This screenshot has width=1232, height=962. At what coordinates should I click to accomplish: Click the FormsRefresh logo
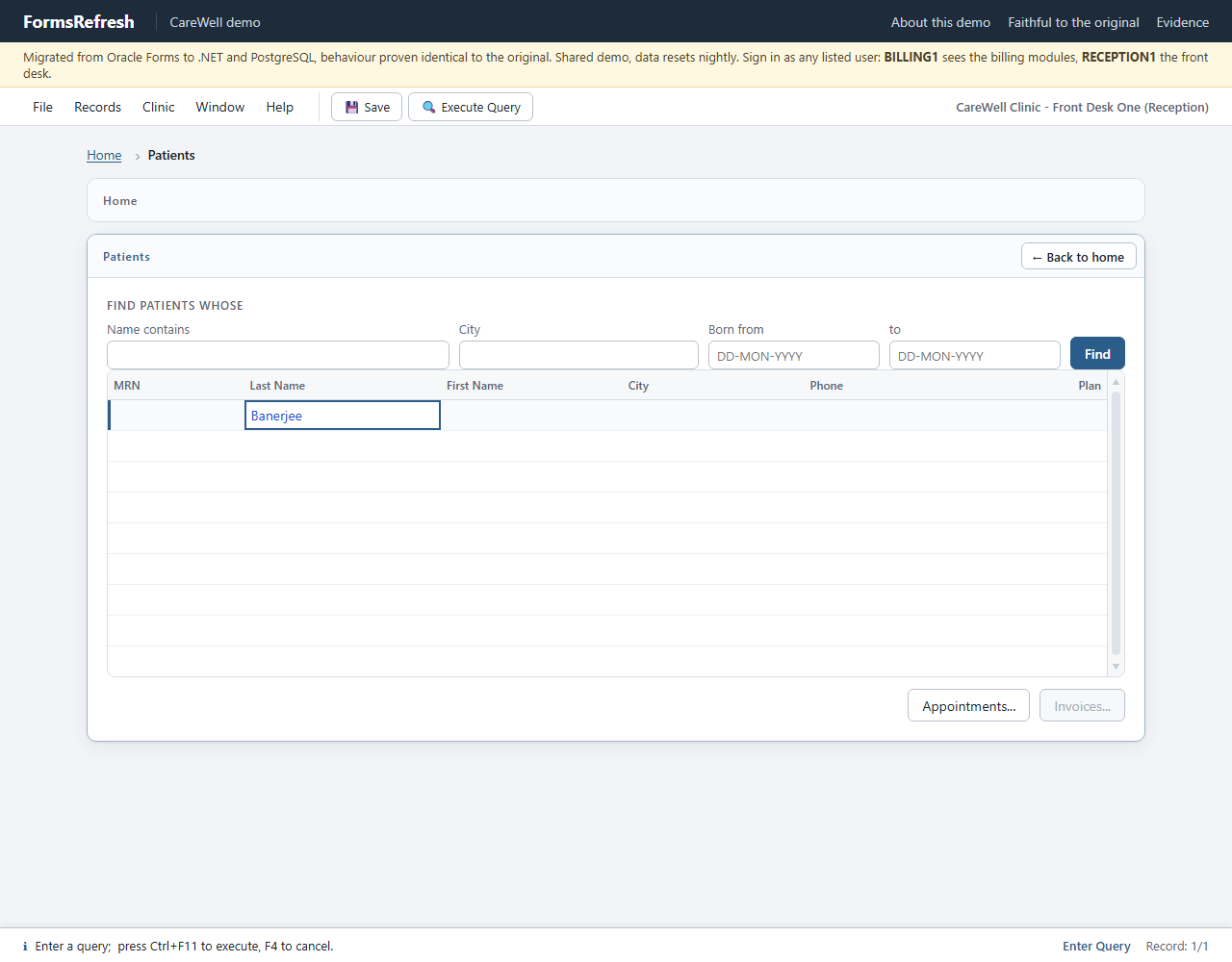[79, 22]
